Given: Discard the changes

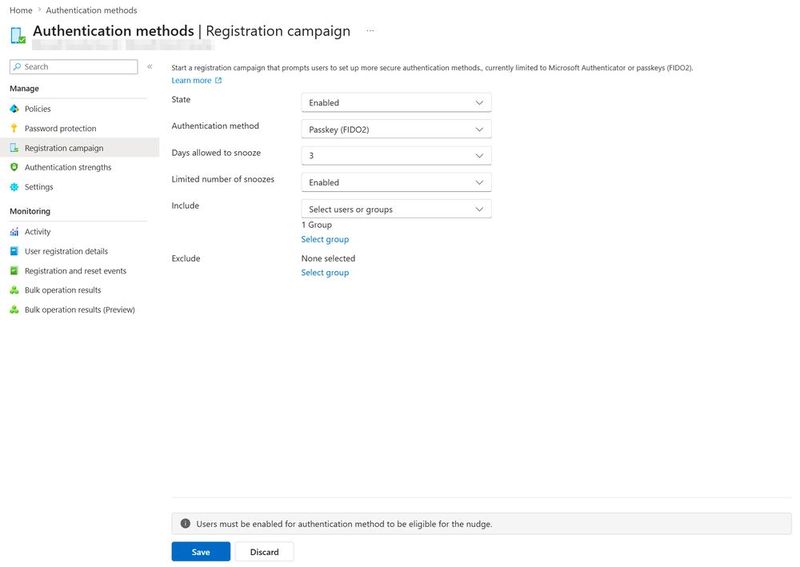Looking at the screenshot, I should tap(264, 552).
